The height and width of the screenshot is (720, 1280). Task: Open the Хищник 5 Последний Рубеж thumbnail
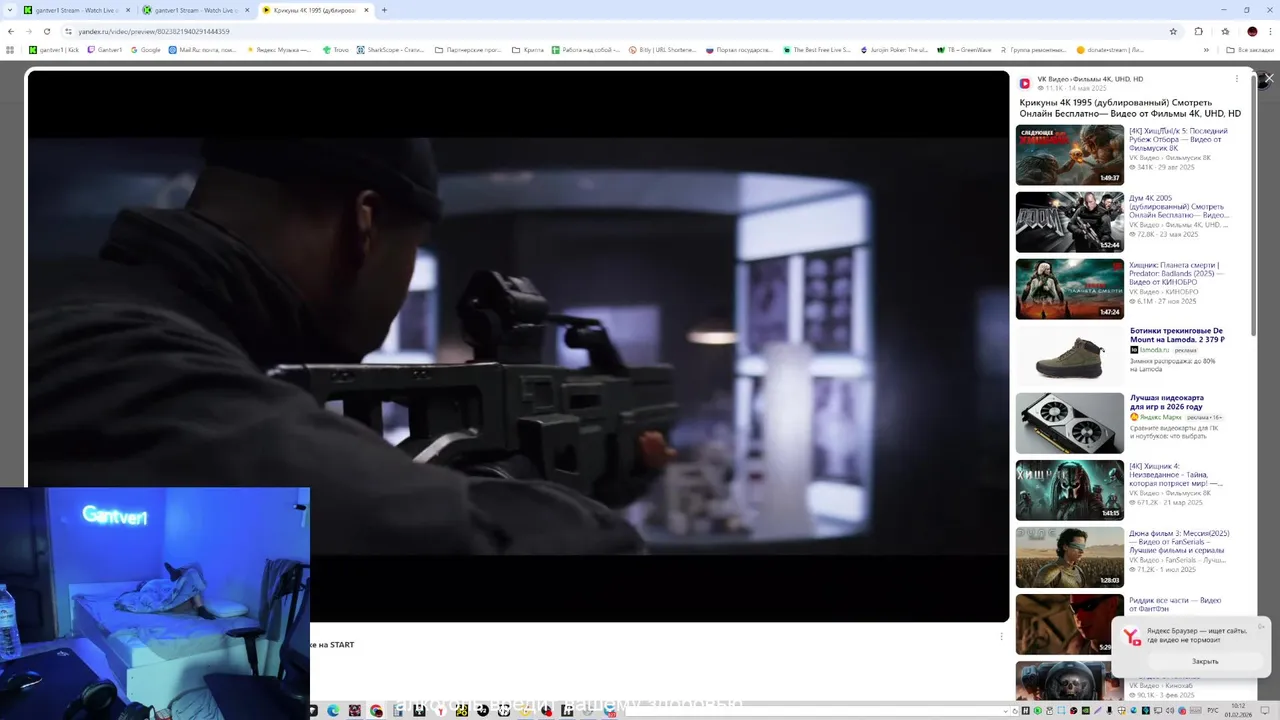pos(1070,155)
